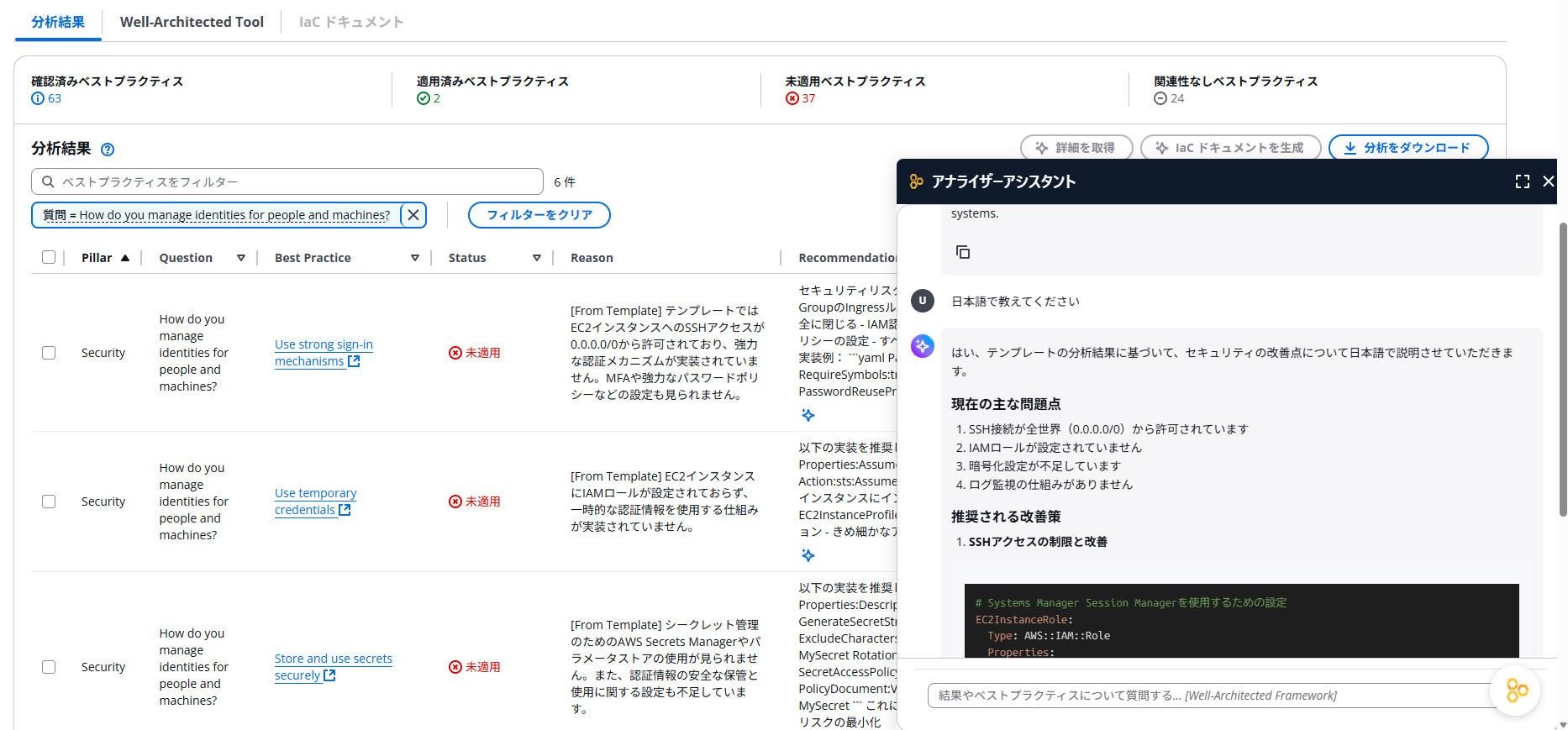This screenshot has width=1568, height=730.
Task: Click the IaC ドキュメントを生成 button
Action: [1231, 148]
